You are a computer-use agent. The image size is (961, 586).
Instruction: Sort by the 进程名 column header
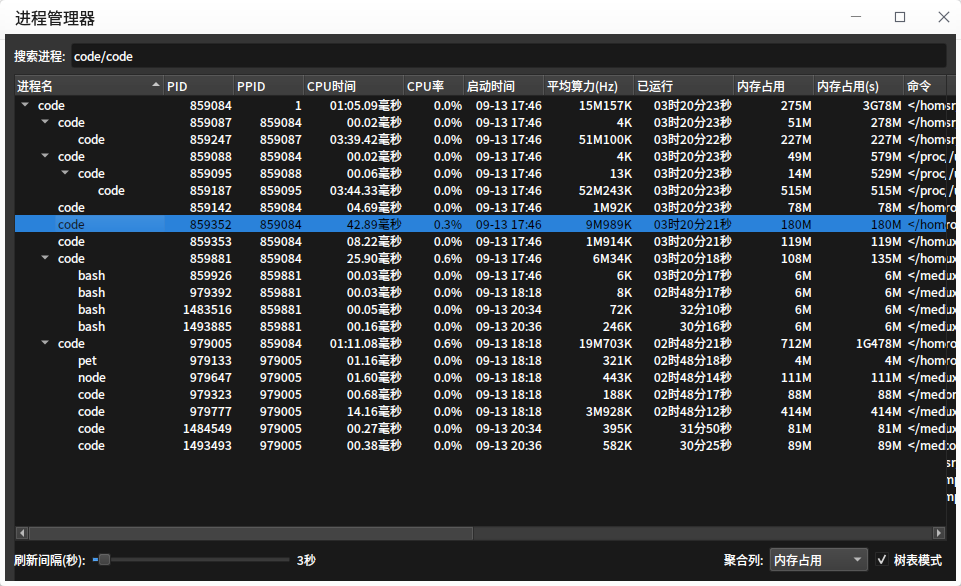tap(89, 86)
